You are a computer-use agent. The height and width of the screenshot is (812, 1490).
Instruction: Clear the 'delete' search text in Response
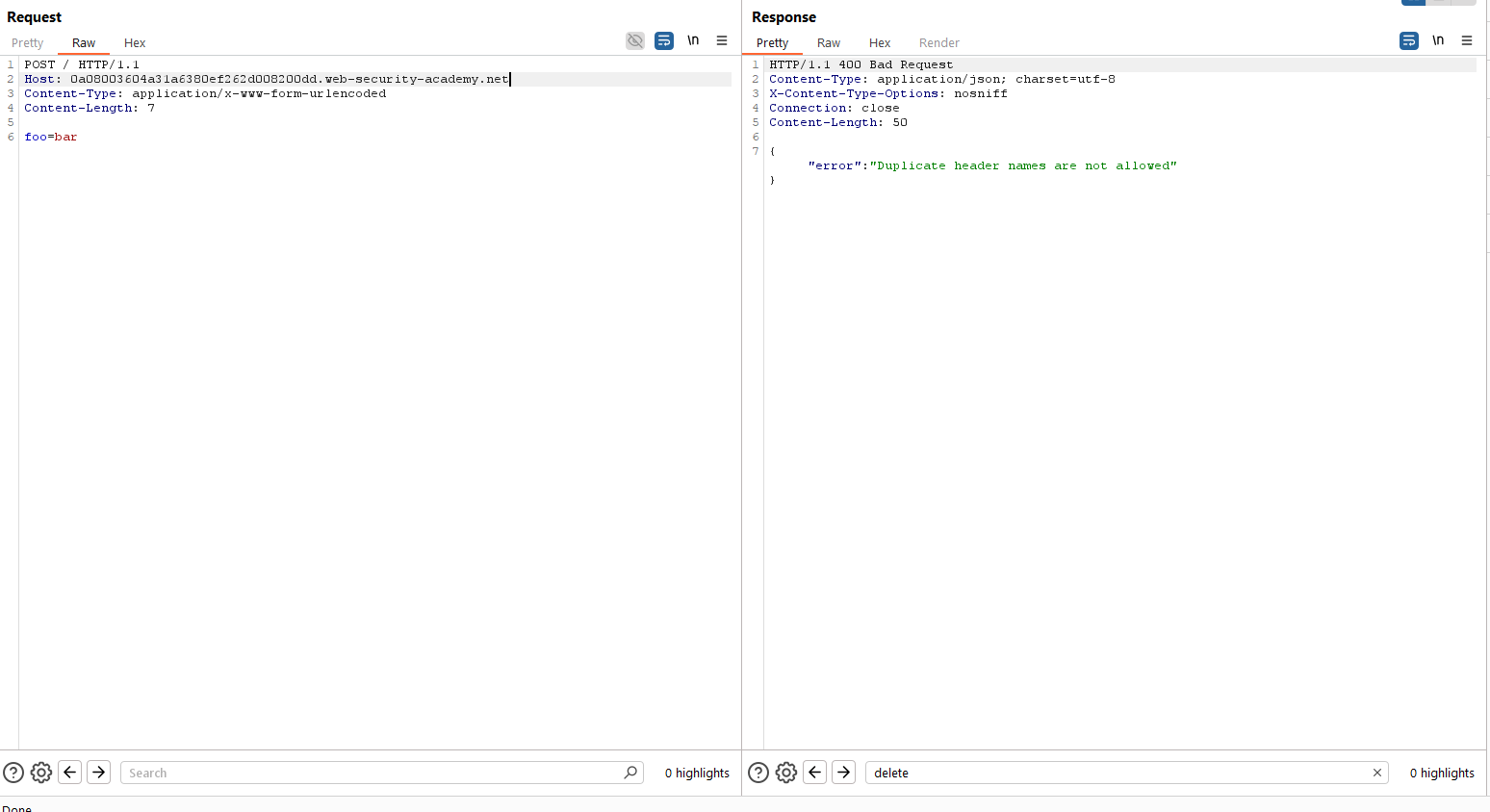pos(1377,773)
